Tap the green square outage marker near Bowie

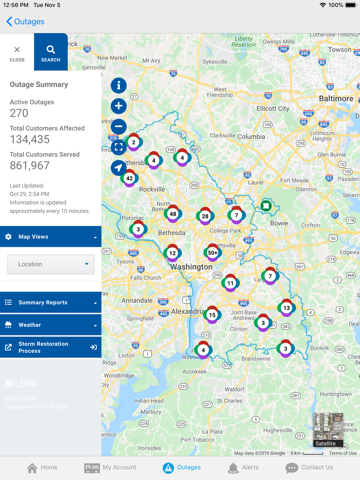coord(266,206)
